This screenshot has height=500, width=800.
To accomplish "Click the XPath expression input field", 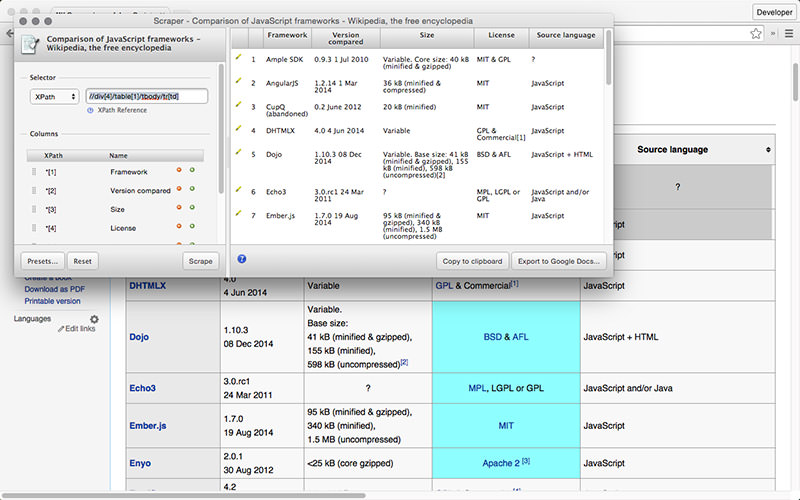I will tap(147, 97).
